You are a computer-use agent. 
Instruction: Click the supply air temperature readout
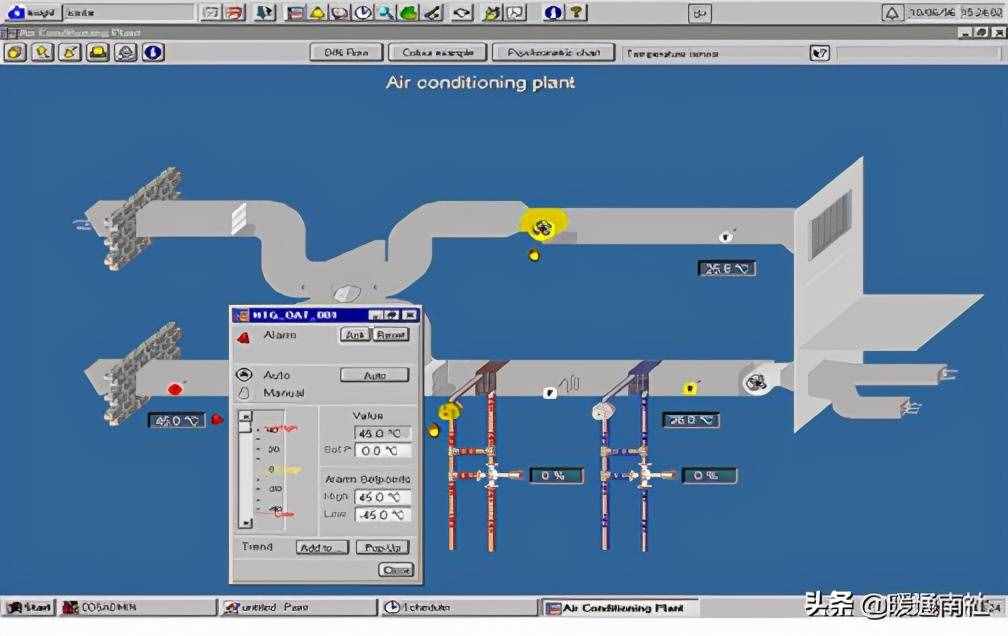pos(691,420)
